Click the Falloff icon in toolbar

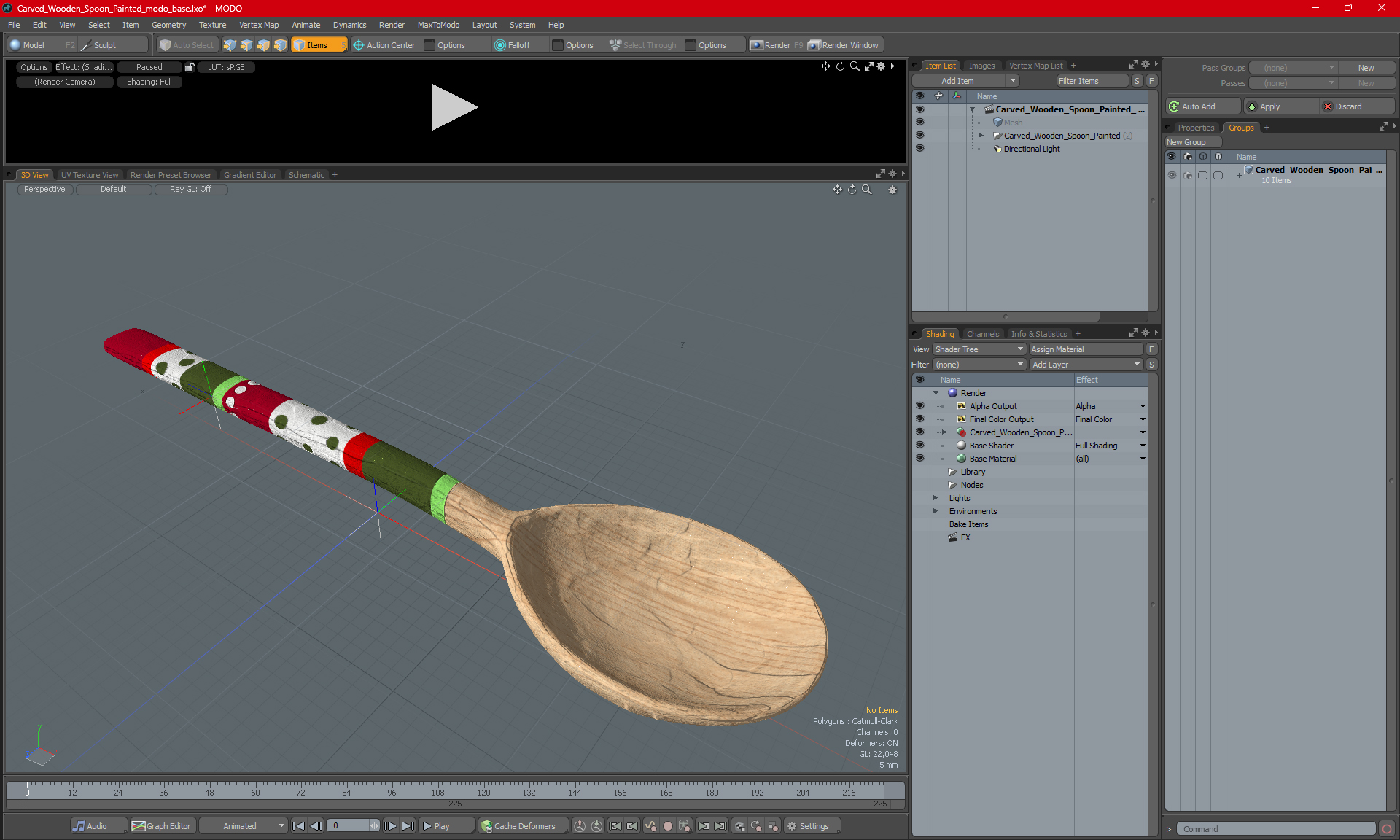coord(500,45)
